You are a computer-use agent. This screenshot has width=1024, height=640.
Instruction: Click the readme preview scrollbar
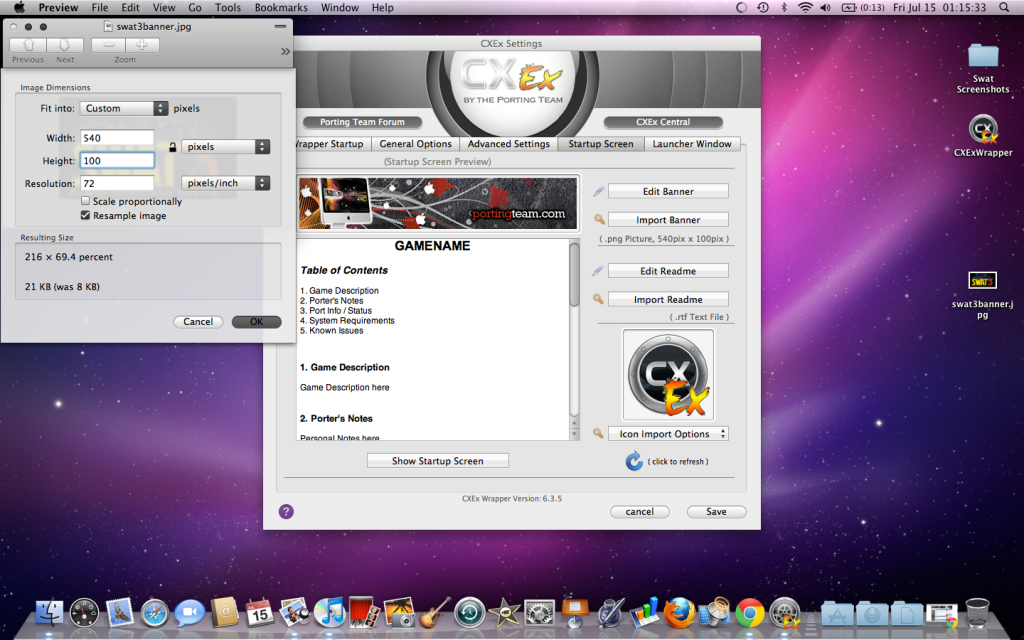coord(574,340)
